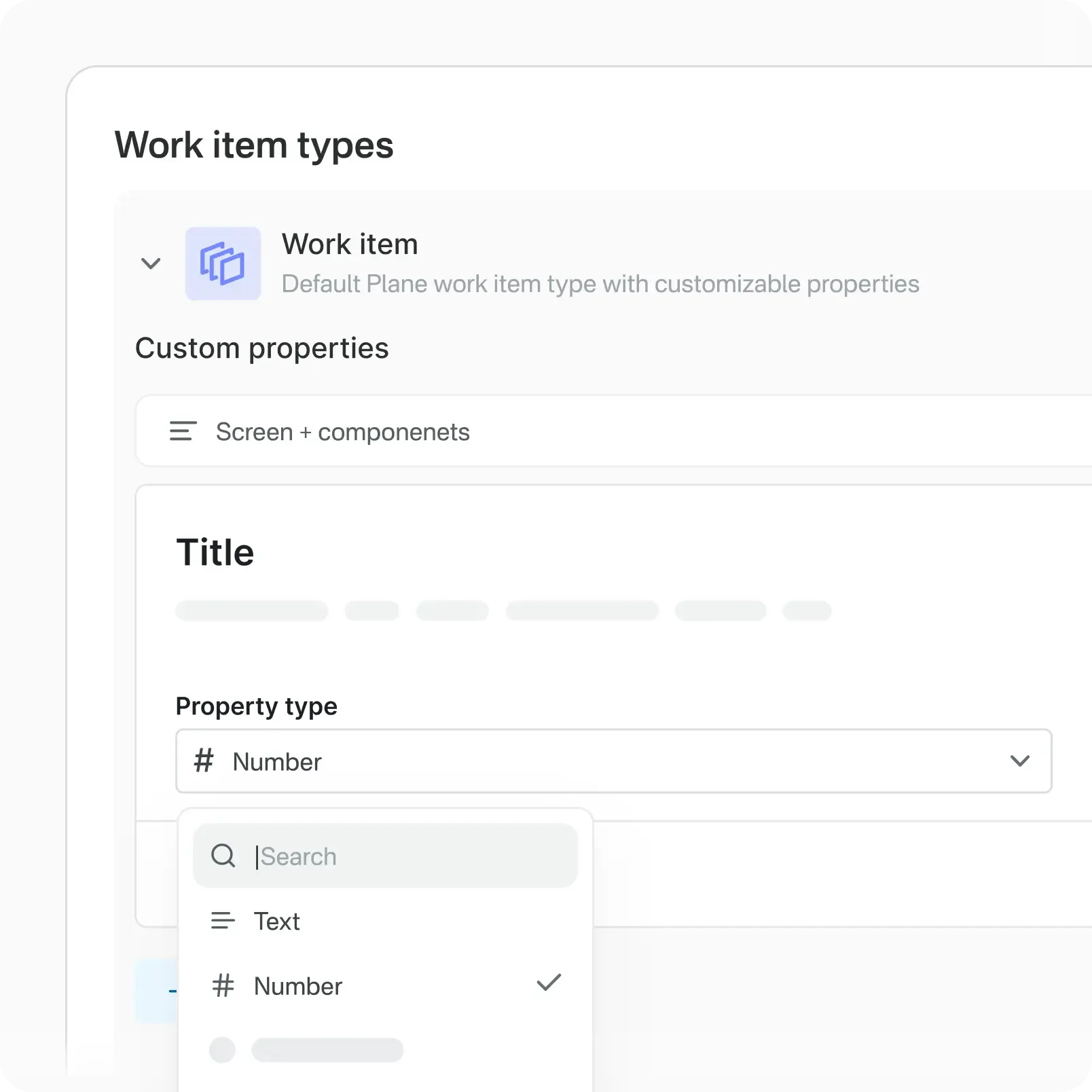Image resolution: width=1092 pixels, height=1092 pixels.
Task: Click the Work item title text
Action: point(350,244)
